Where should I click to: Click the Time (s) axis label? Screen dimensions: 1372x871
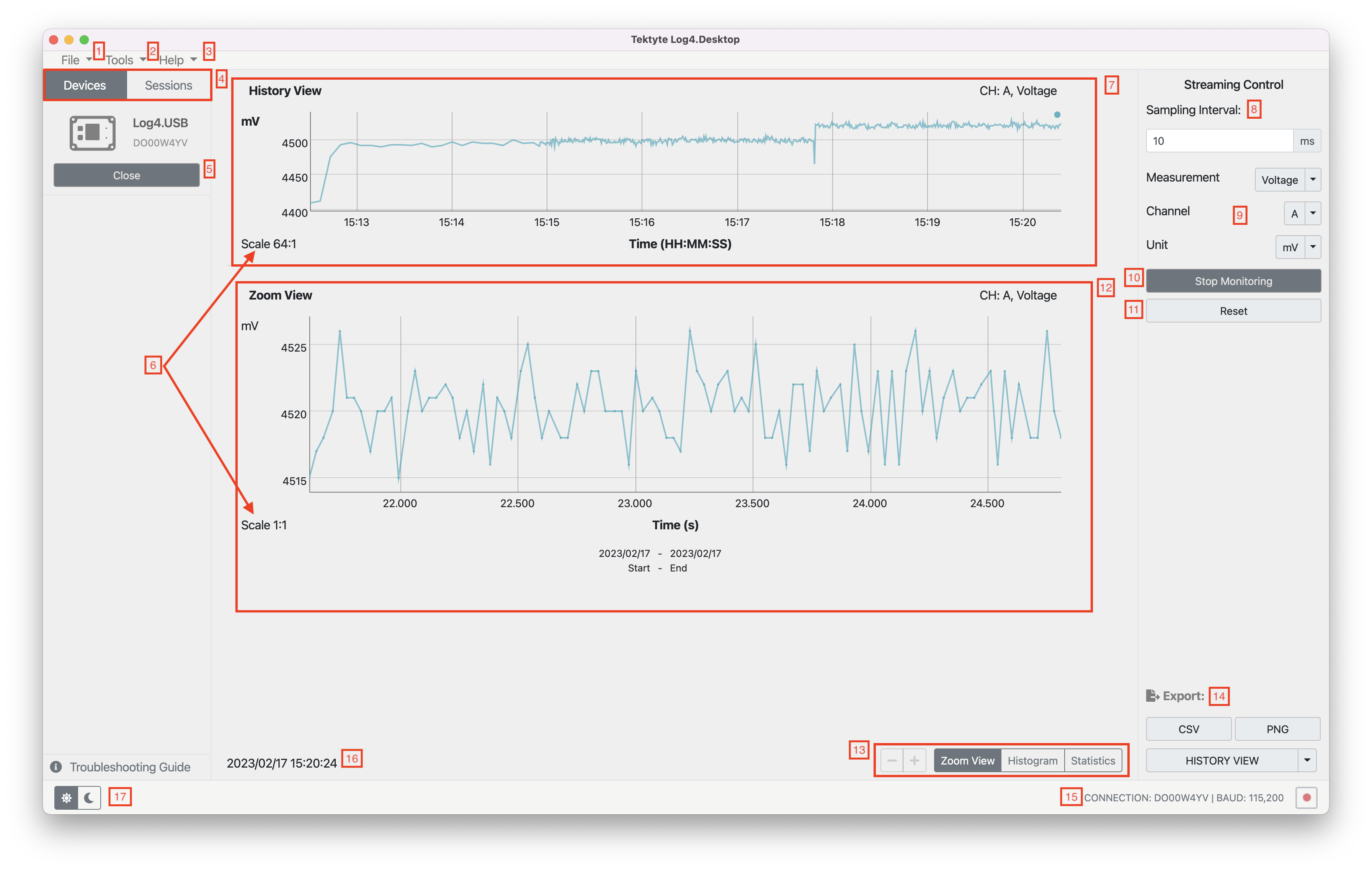[675, 525]
